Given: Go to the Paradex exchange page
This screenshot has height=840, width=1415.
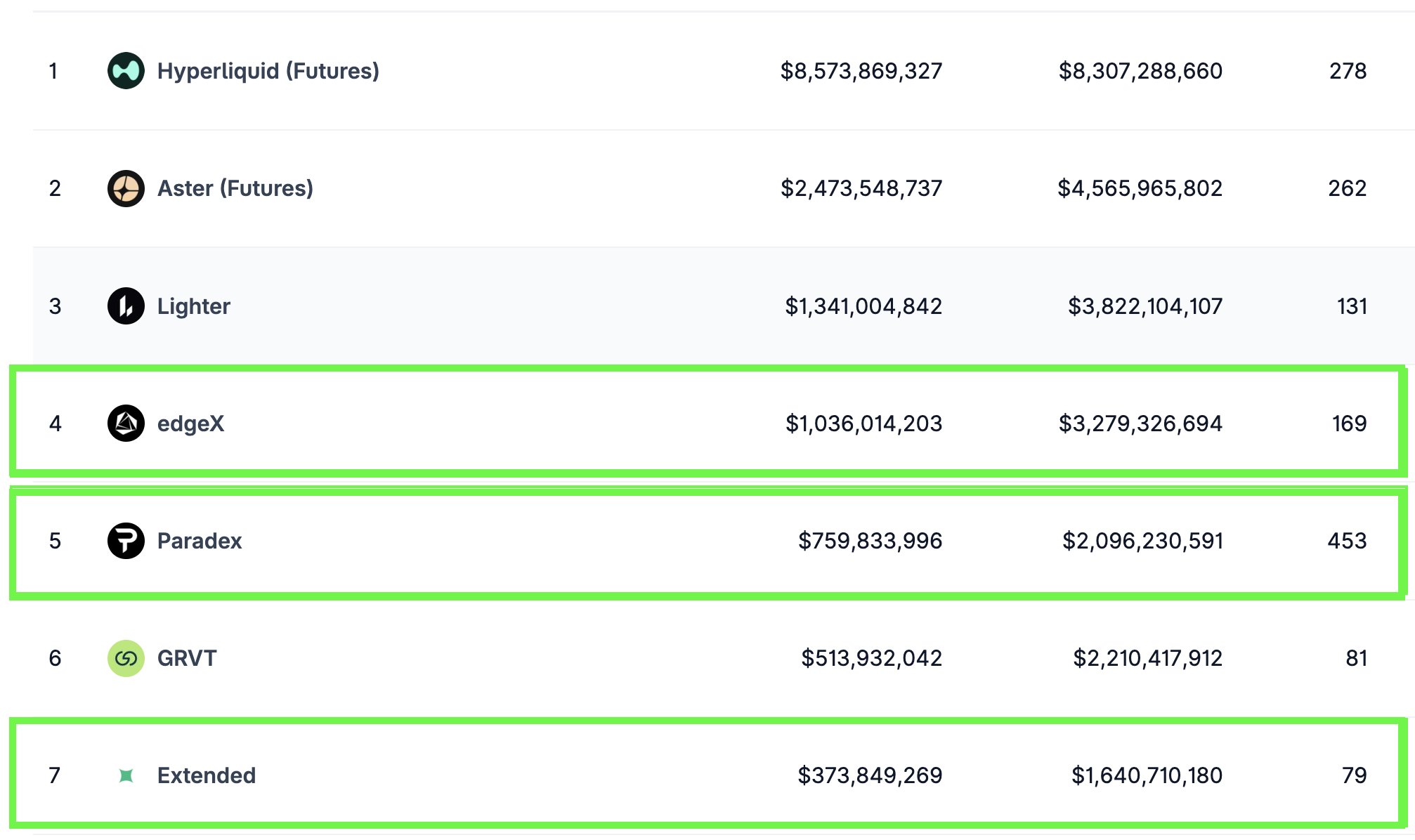Looking at the screenshot, I should click(x=199, y=541).
